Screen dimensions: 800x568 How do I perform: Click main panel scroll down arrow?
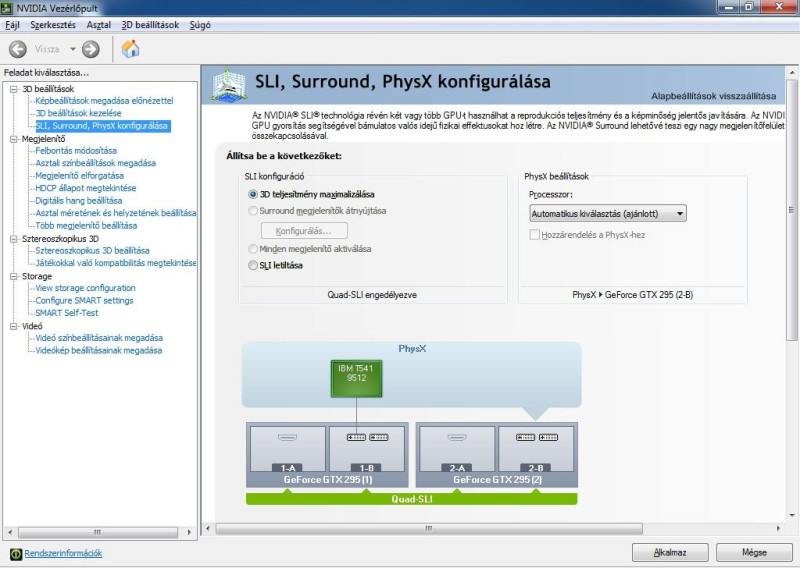tap(792, 515)
